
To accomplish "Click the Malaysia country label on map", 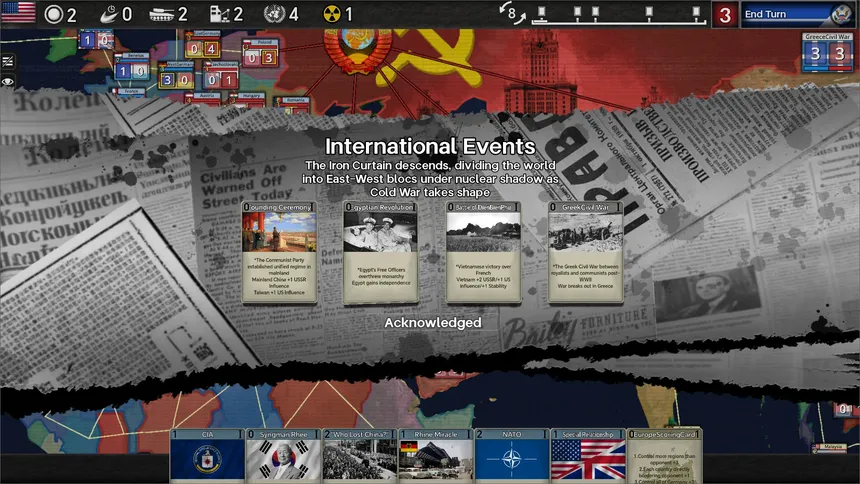I will click(832, 447).
